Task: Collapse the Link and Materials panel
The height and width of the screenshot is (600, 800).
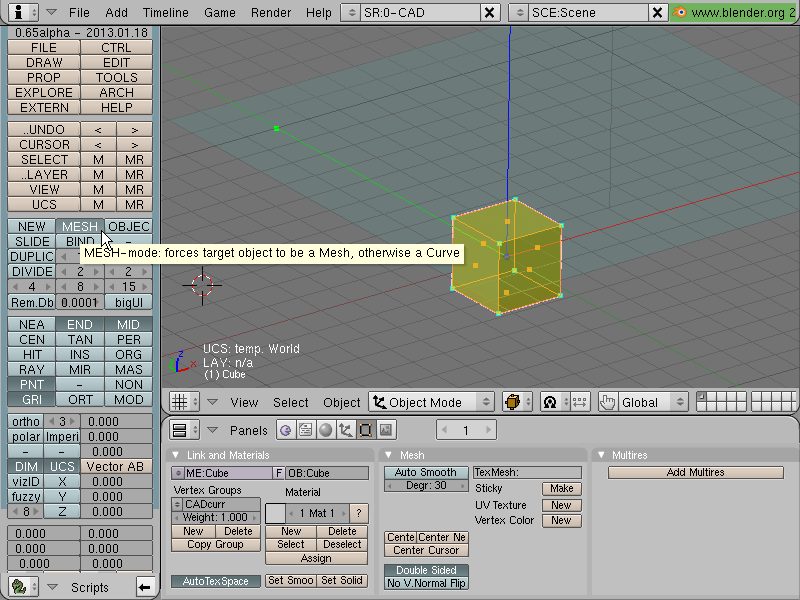Action: click(x=176, y=455)
